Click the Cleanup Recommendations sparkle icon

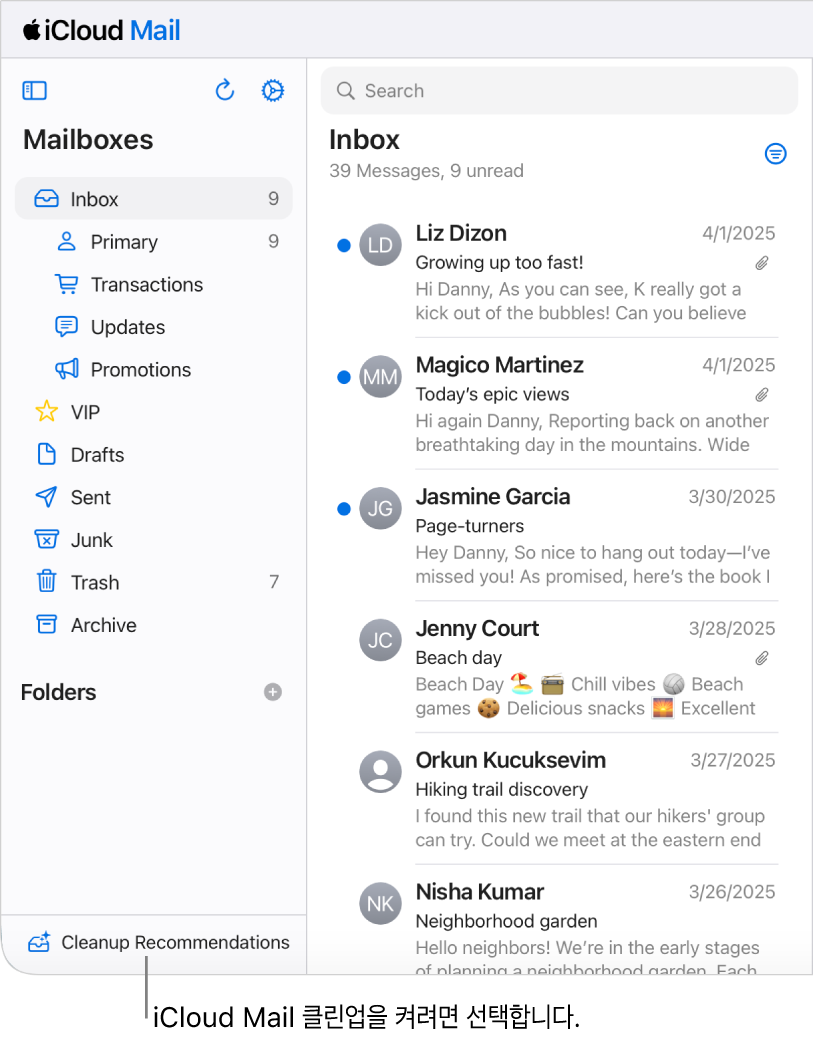39,942
